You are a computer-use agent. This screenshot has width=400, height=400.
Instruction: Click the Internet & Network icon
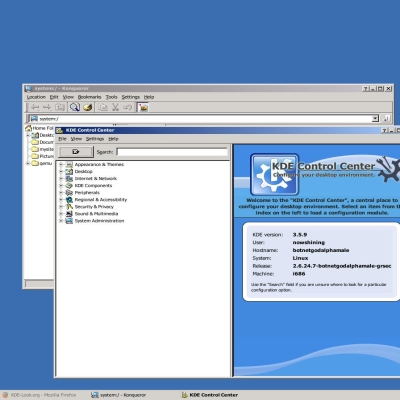coord(69,178)
